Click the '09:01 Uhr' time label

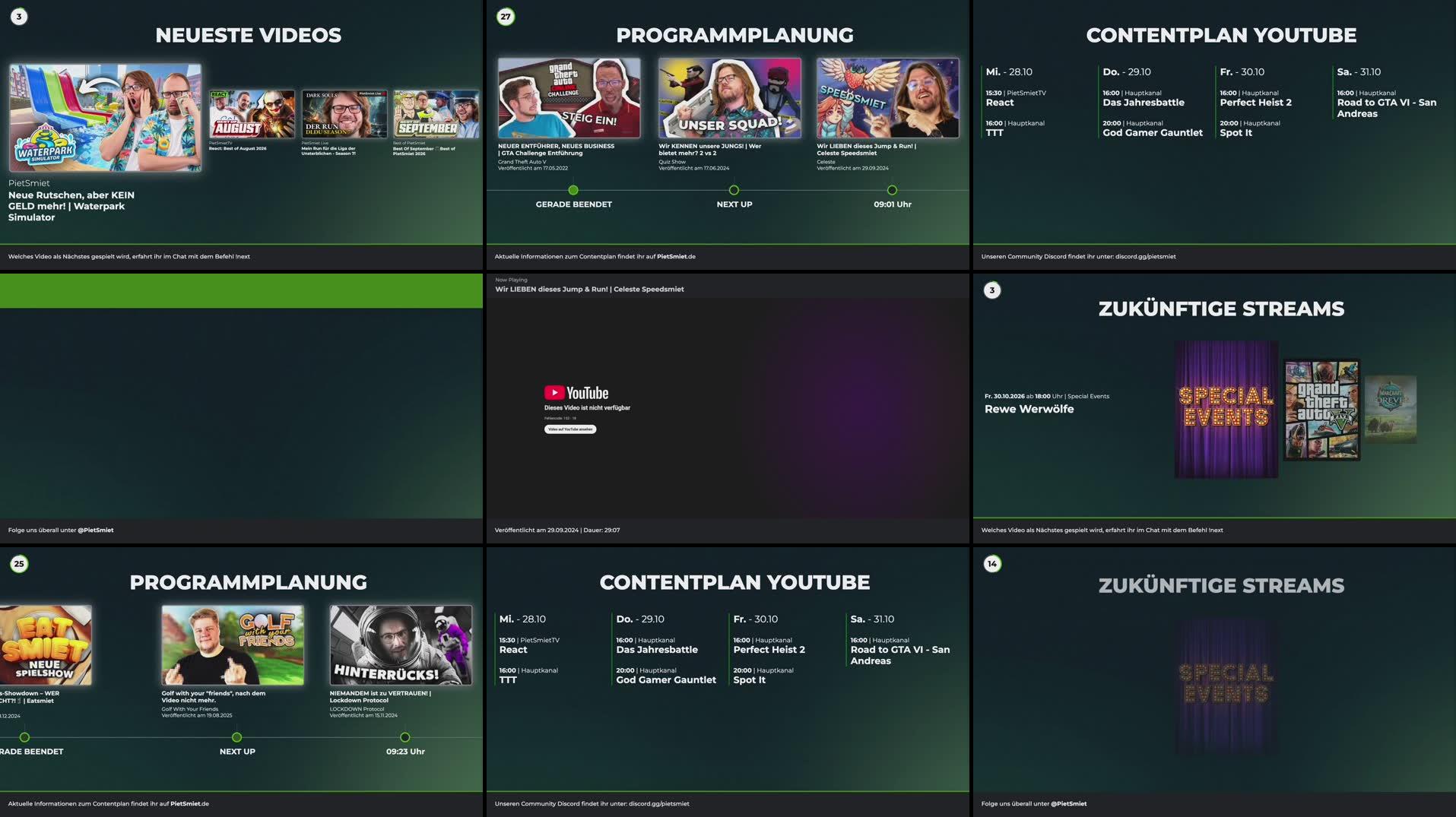(x=893, y=204)
